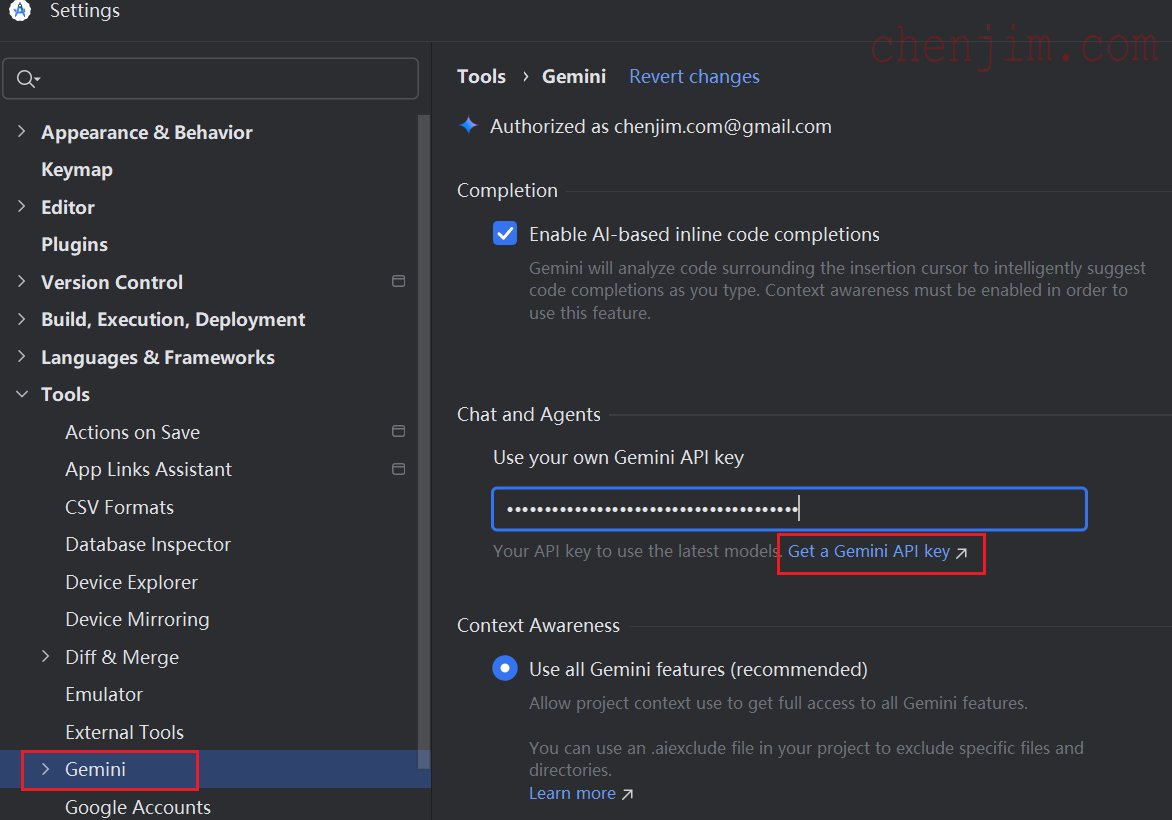Select Database Inspector
1172x820 pixels.
(148, 544)
